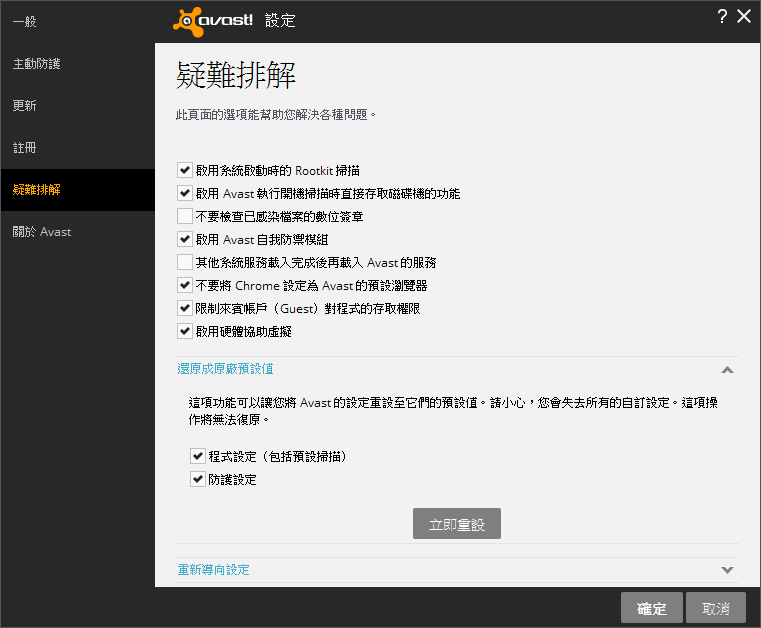The height and width of the screenshot is (628, 761).
Task: Collapse 還原成原廠預設值 with up chevron
Action: coord(727,370)
